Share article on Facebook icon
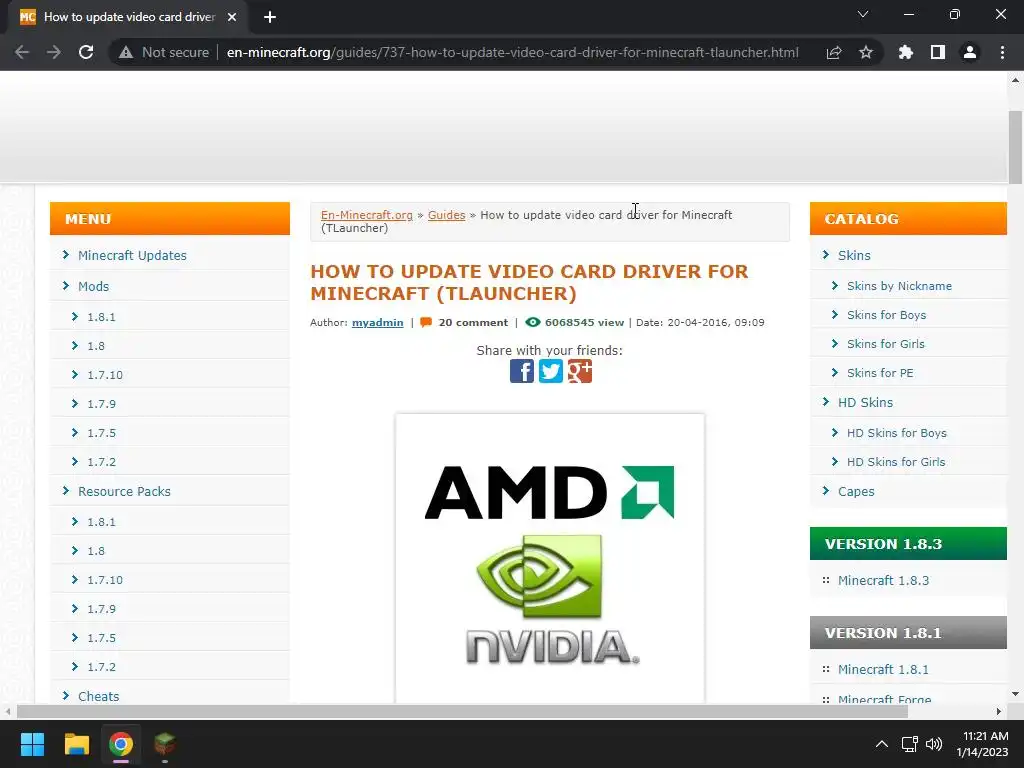Viewport: 1024px width, 768px height. click(522, 371)
